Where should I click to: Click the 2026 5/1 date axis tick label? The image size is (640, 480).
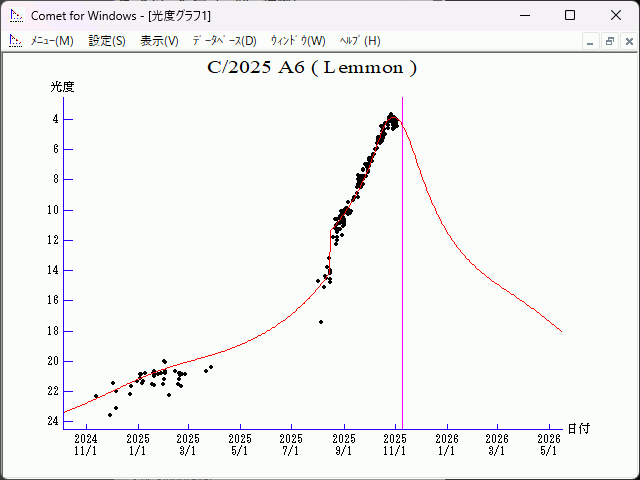click(x=548, y=444)
